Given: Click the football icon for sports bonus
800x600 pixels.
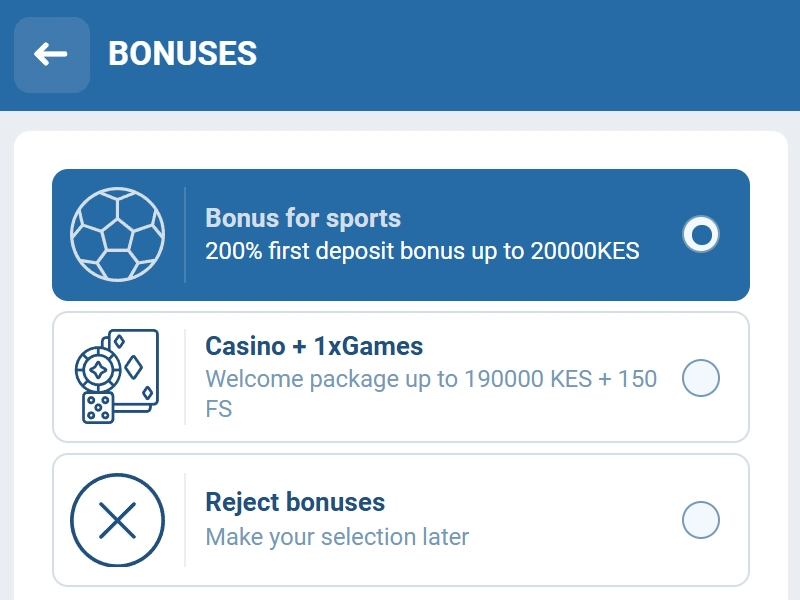Looking at the screenshot, I should pos(117,233).
